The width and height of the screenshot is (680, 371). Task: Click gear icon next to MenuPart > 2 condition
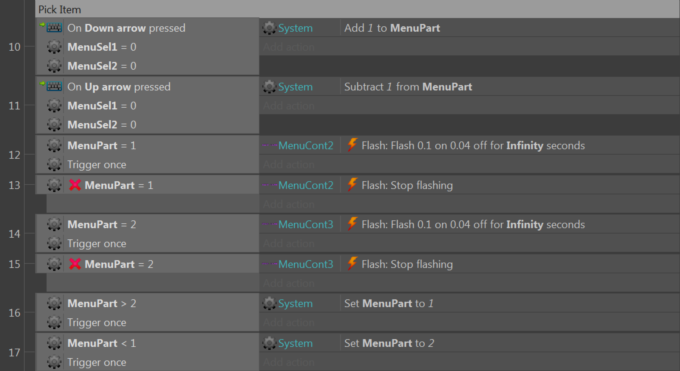[54, 303]
